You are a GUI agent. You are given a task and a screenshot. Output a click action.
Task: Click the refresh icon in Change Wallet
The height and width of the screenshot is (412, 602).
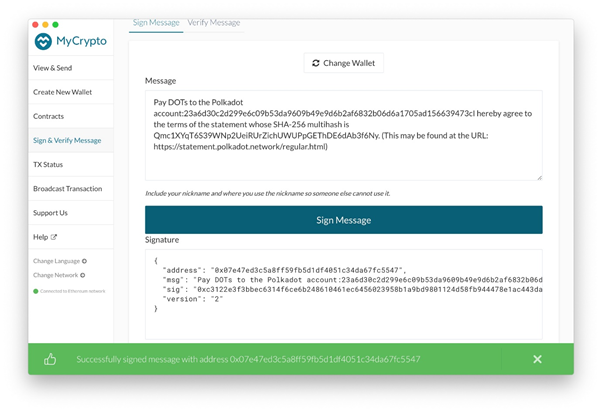click(316, 63)
